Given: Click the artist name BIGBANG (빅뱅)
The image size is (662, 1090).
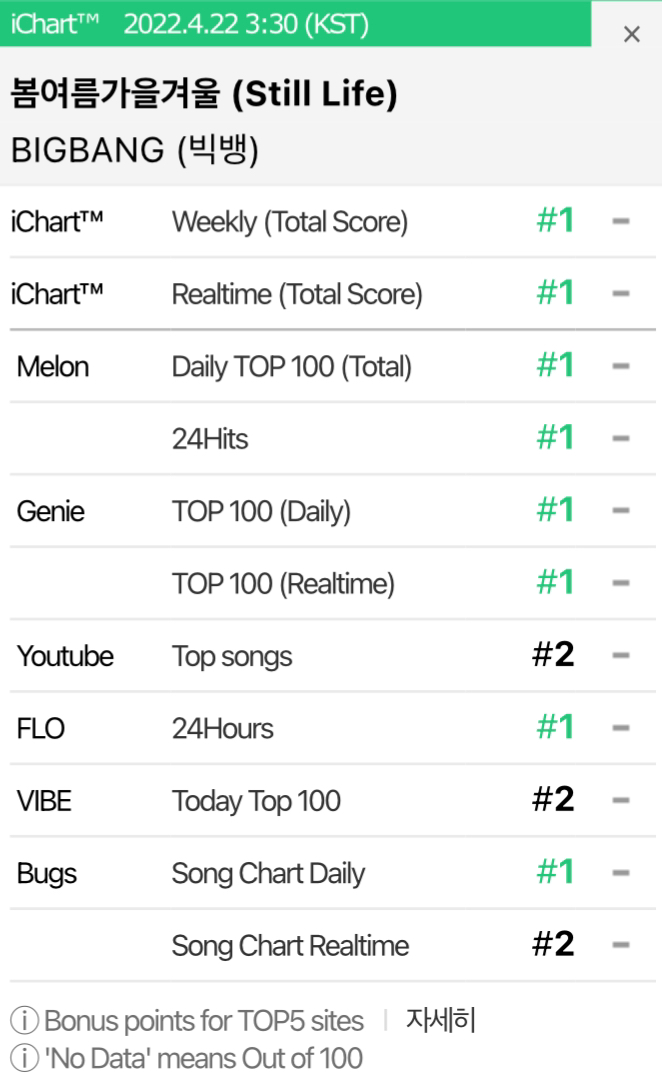Looking at the screenshot, I should point(135,150).
